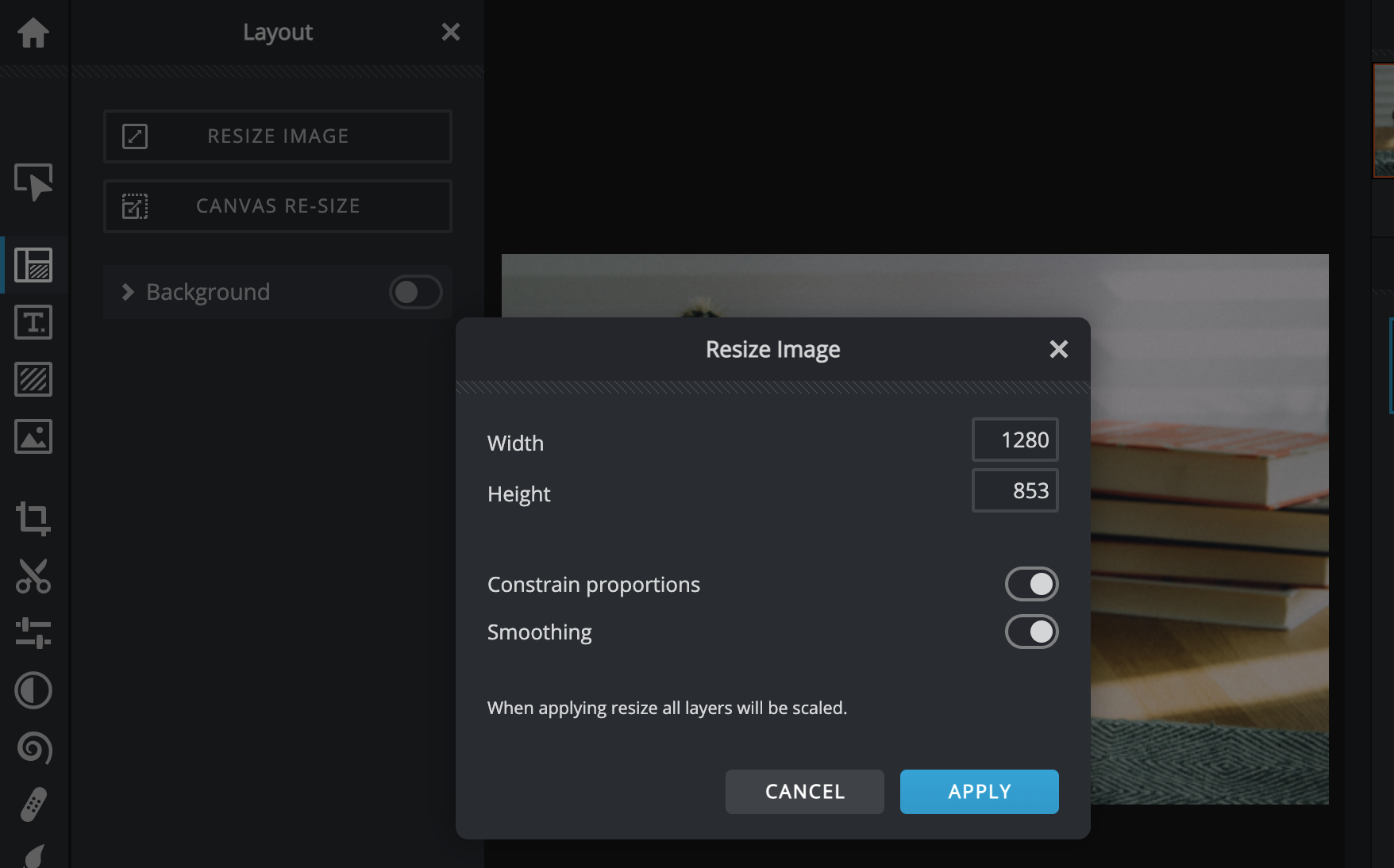Open the Liquify swirl tool
The height and width of the screenshot is (868, 1394).
click(x=33, y=747)
